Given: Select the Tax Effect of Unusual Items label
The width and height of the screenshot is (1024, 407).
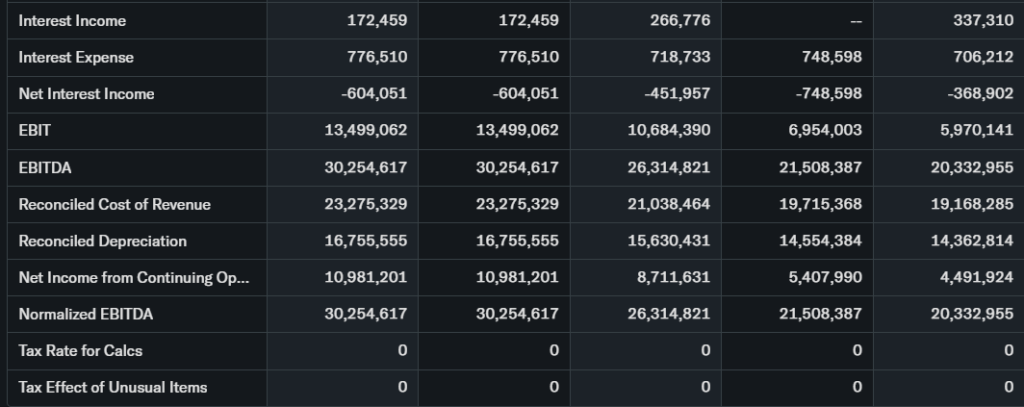Looking at the screenshot, I should [113, 387].
